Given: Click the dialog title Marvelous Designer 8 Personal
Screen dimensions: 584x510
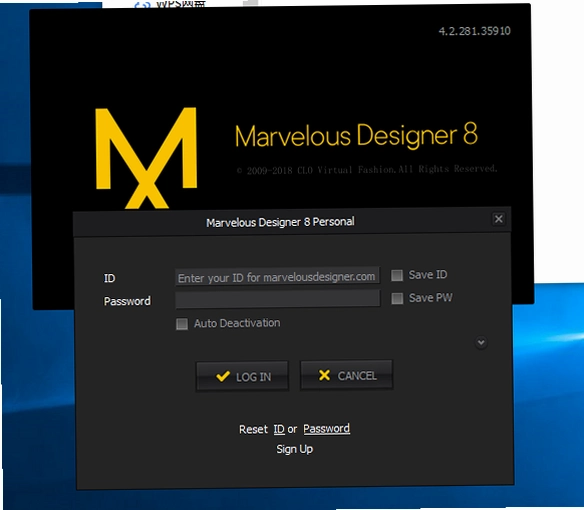Looking at the screenshot, I should (280, 222).
